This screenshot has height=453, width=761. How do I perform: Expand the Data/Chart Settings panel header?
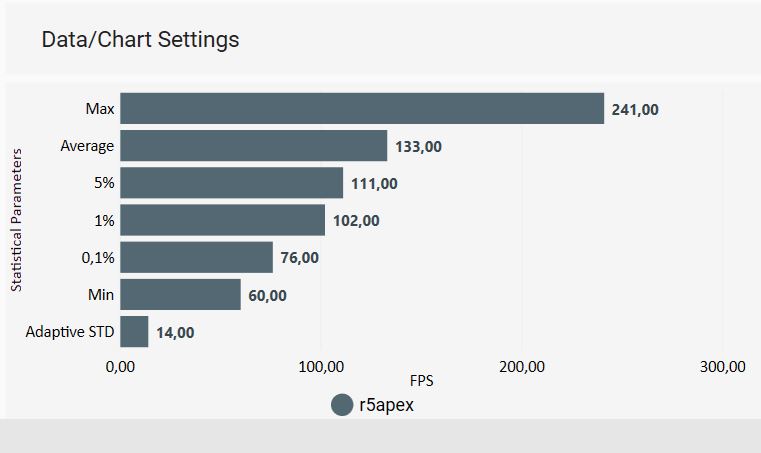(x=140, y=40)
